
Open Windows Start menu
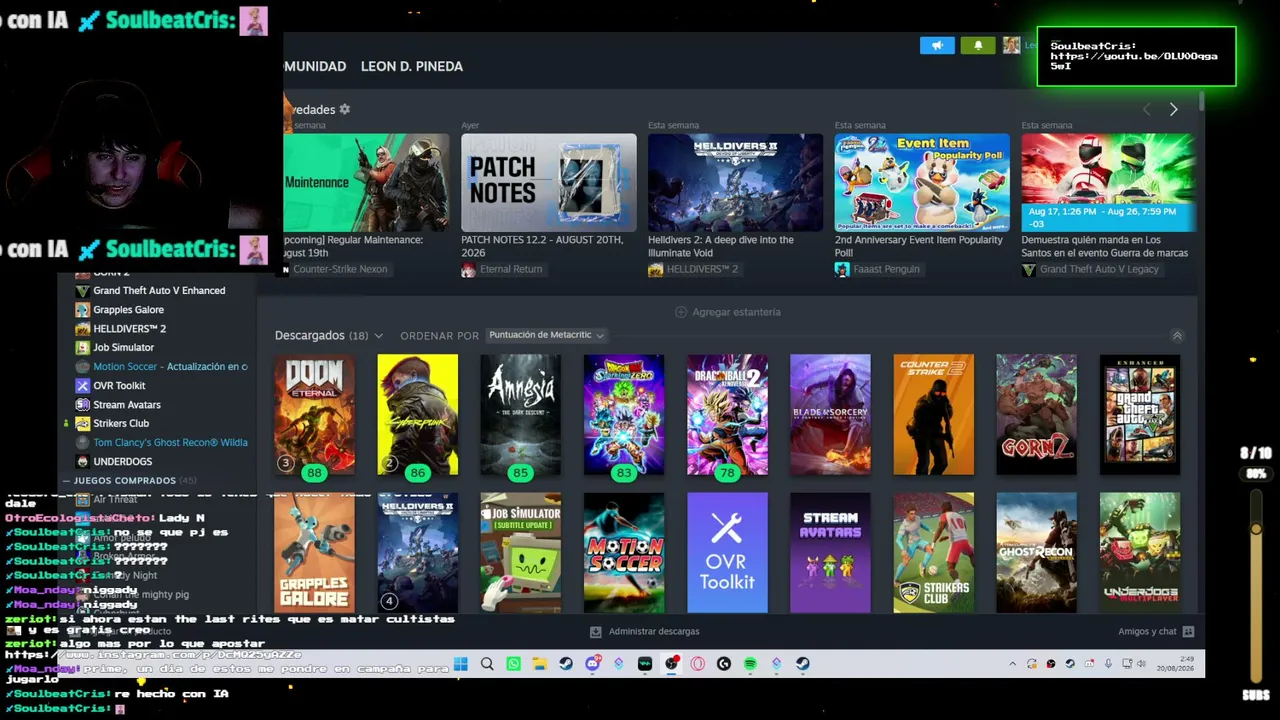coord(461,664)
